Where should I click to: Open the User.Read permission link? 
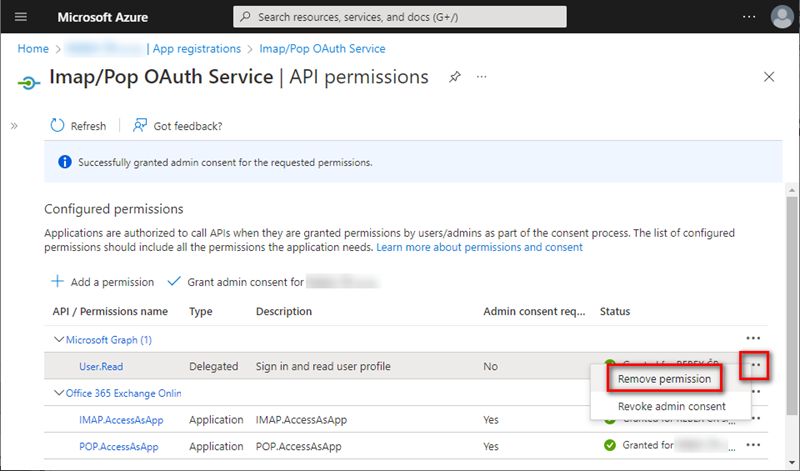click(100, 367)
